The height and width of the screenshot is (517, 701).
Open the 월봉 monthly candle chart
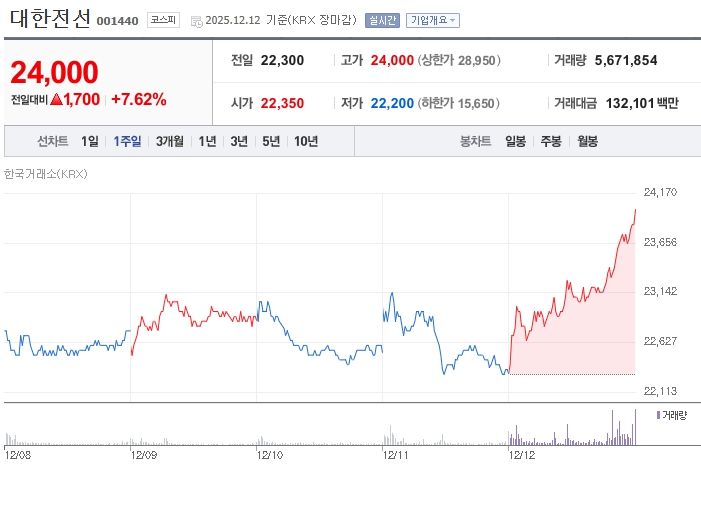click(x=587, y=141)
